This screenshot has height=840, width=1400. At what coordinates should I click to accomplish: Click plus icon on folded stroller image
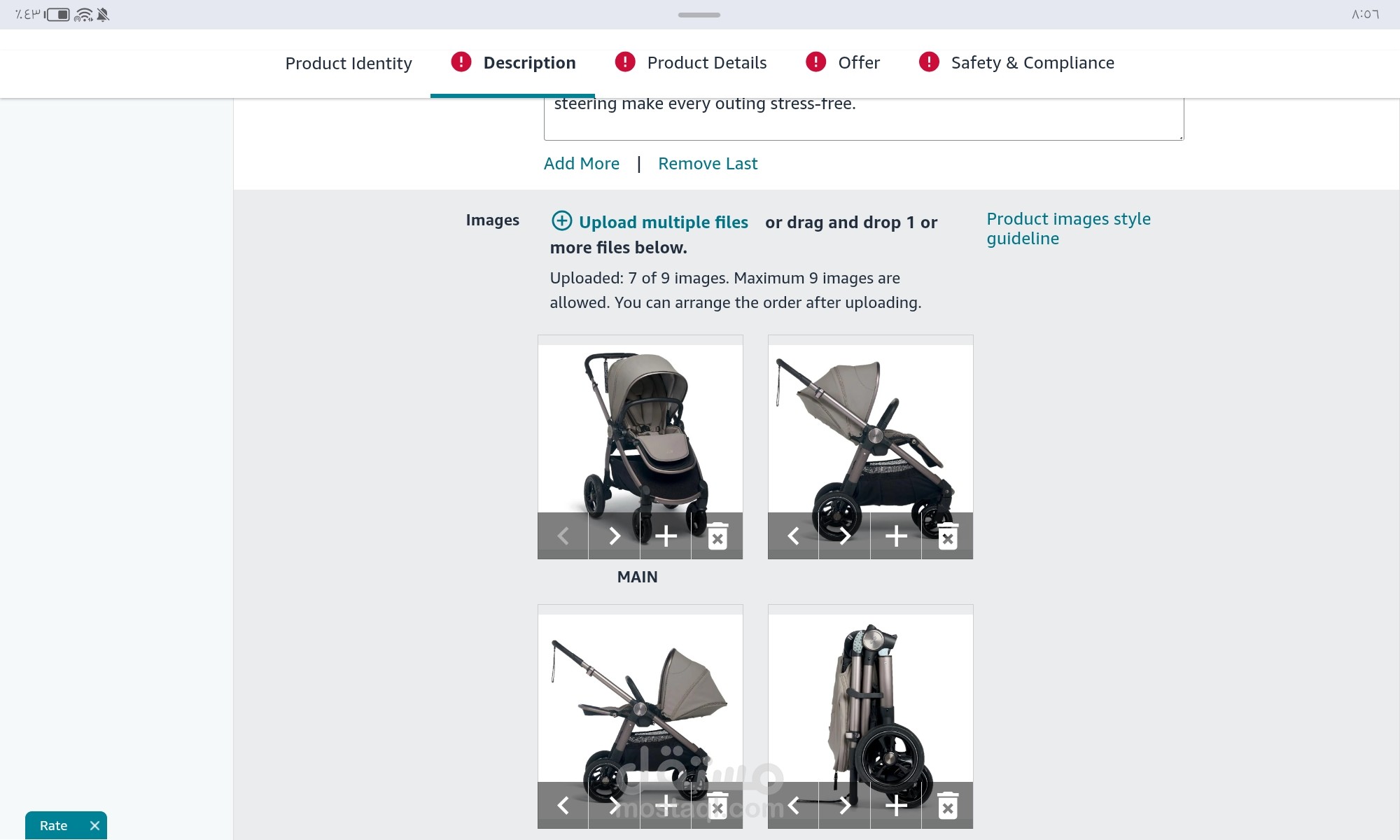pyautogui.click(x=896, y=806)
